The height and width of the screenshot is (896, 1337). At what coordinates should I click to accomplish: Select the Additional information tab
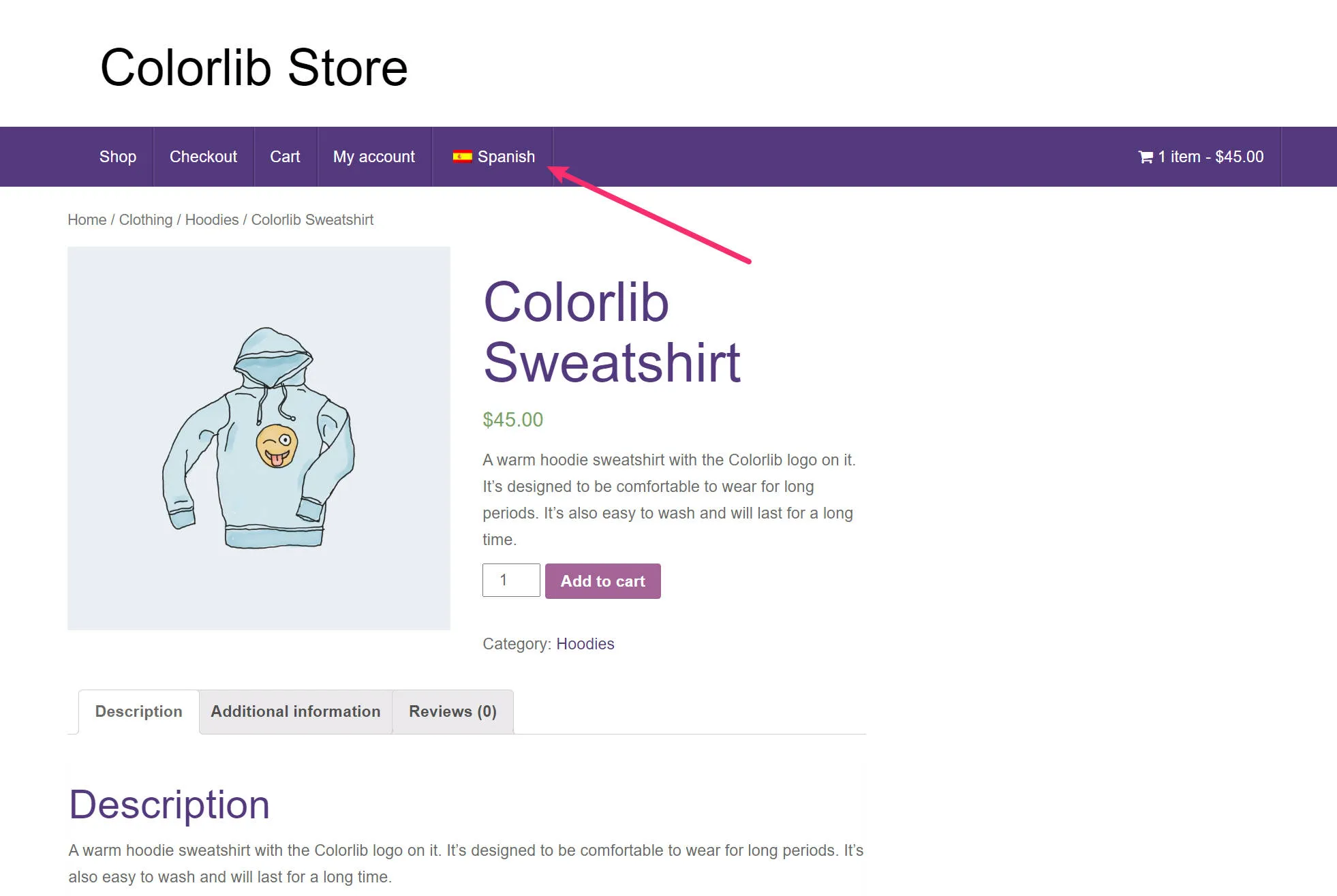pos(295,711)
